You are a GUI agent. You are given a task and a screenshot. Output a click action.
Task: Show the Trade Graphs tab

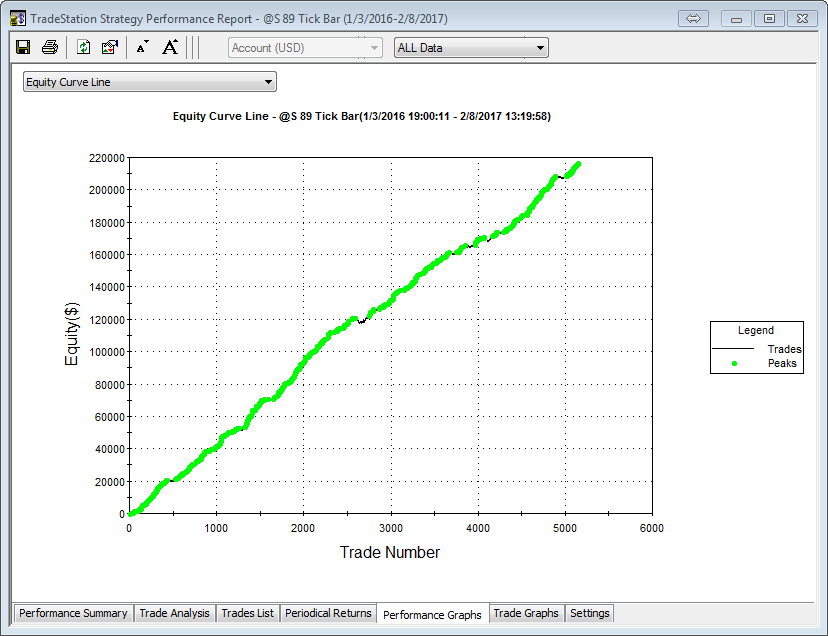click(x=526, y=613)
